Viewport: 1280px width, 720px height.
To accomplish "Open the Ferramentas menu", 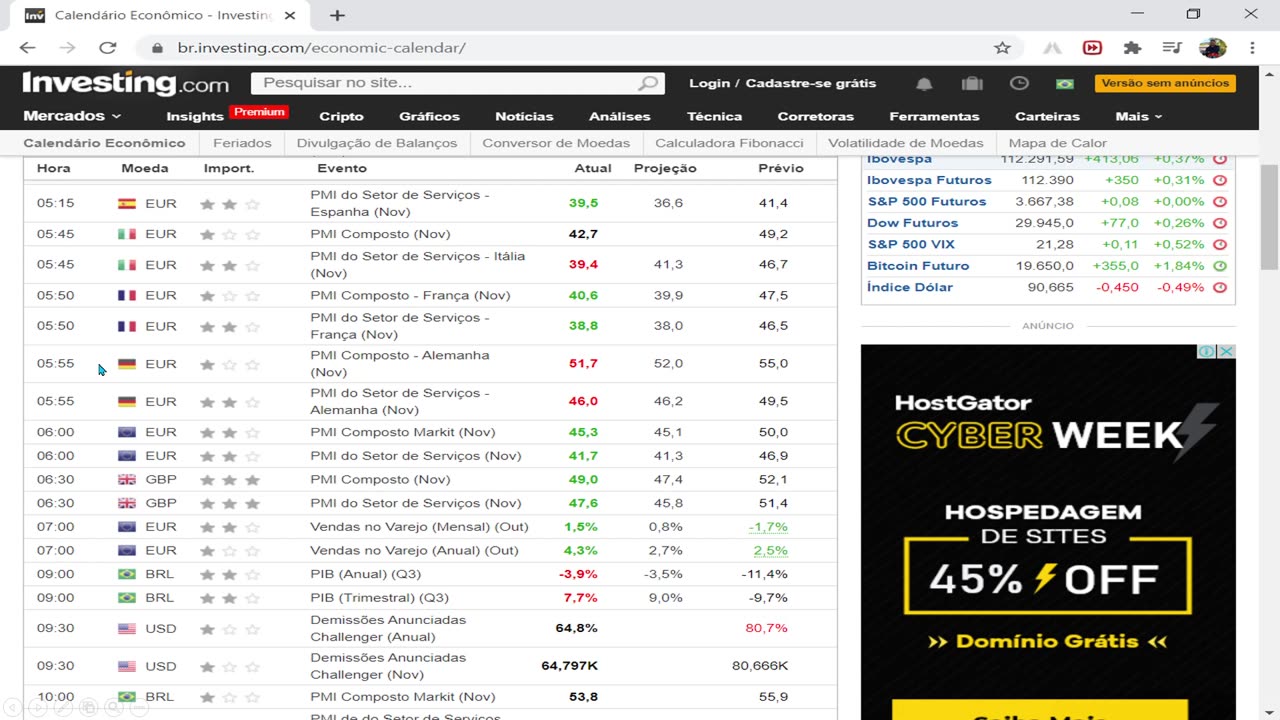I will (934, 116).
